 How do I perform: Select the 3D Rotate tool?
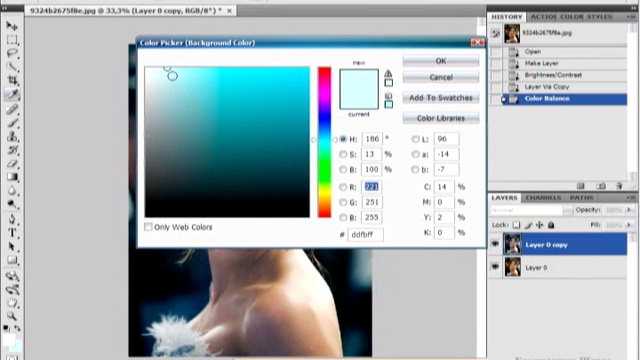pyautogui.click(x=12, y=276)
